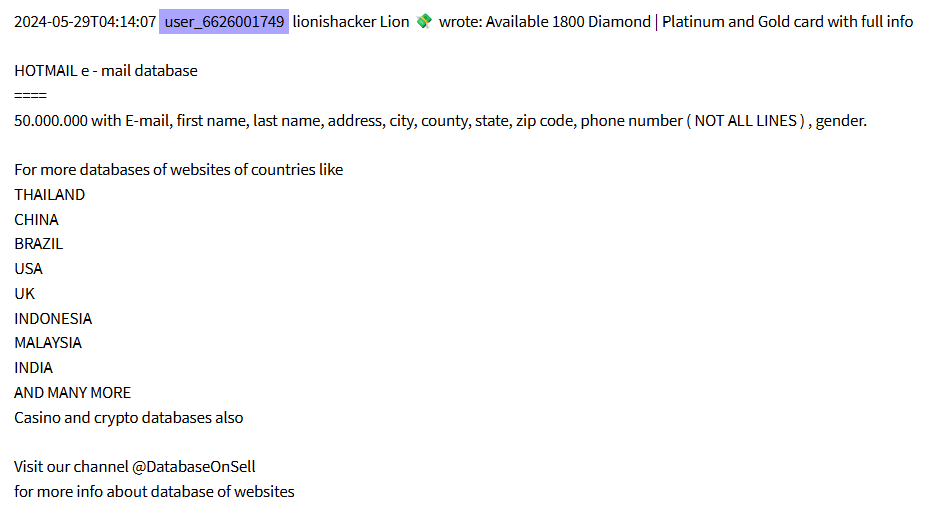
Task: Select the highlighted user_6626001749 tag
Action: tap(224, 22)
